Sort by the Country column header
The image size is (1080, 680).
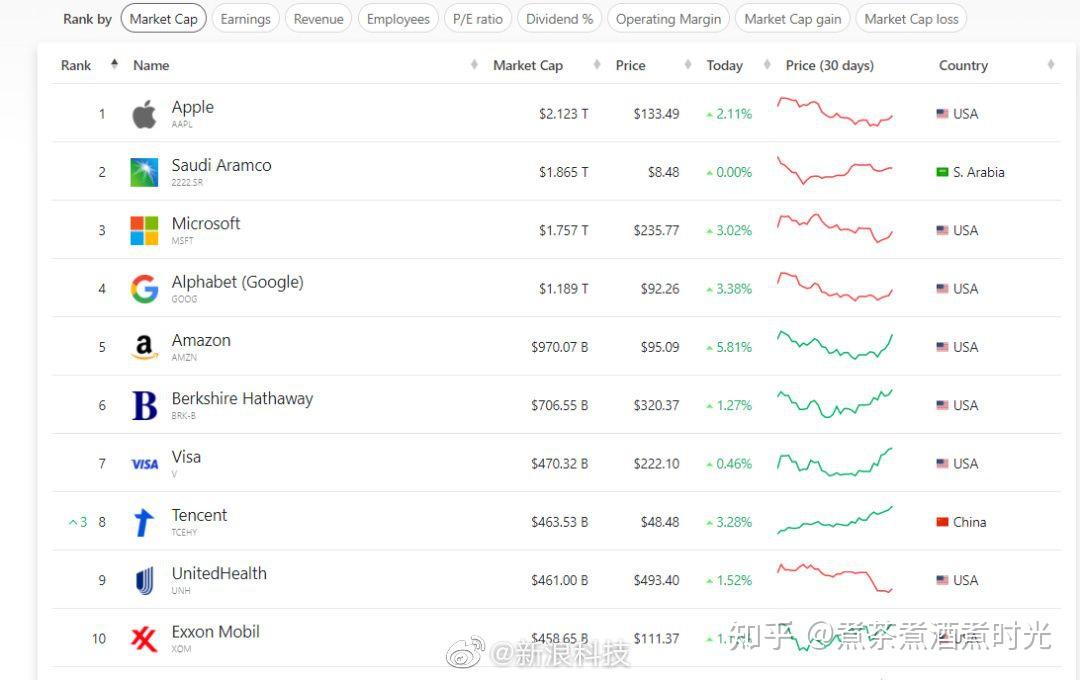click(x=963, y=65)
